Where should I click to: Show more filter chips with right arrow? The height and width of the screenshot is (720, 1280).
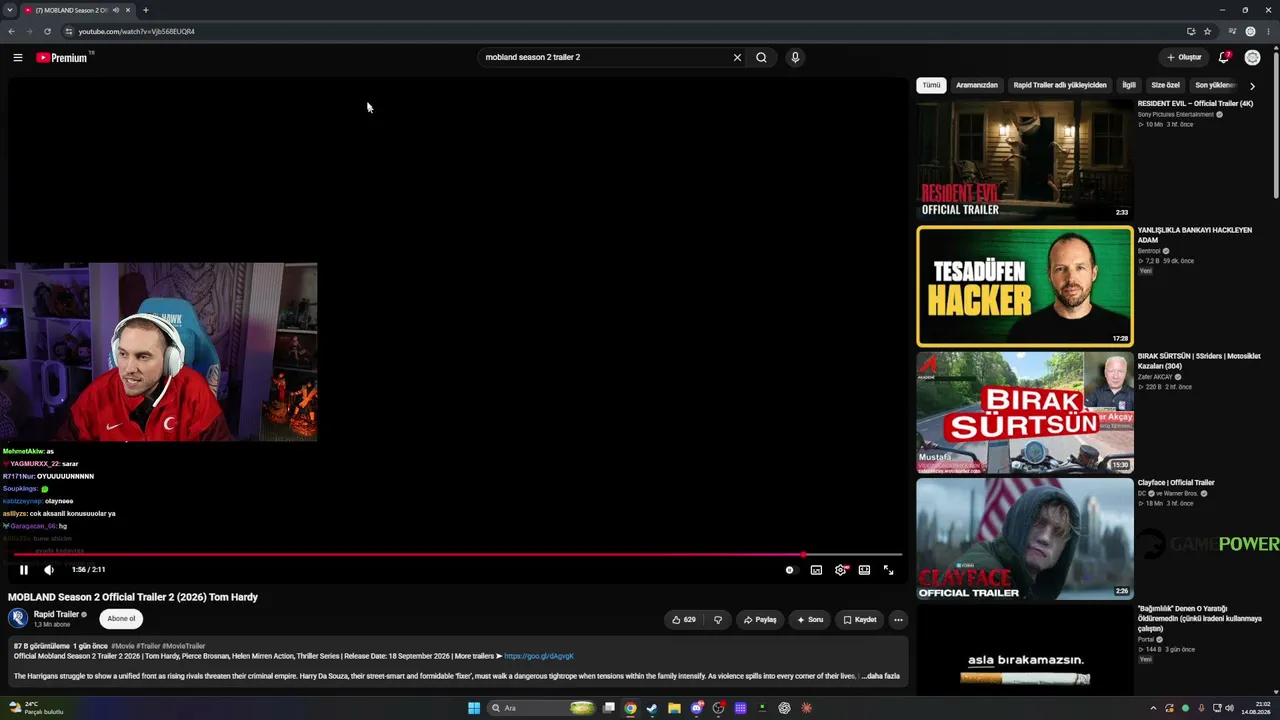(1252, 86)
